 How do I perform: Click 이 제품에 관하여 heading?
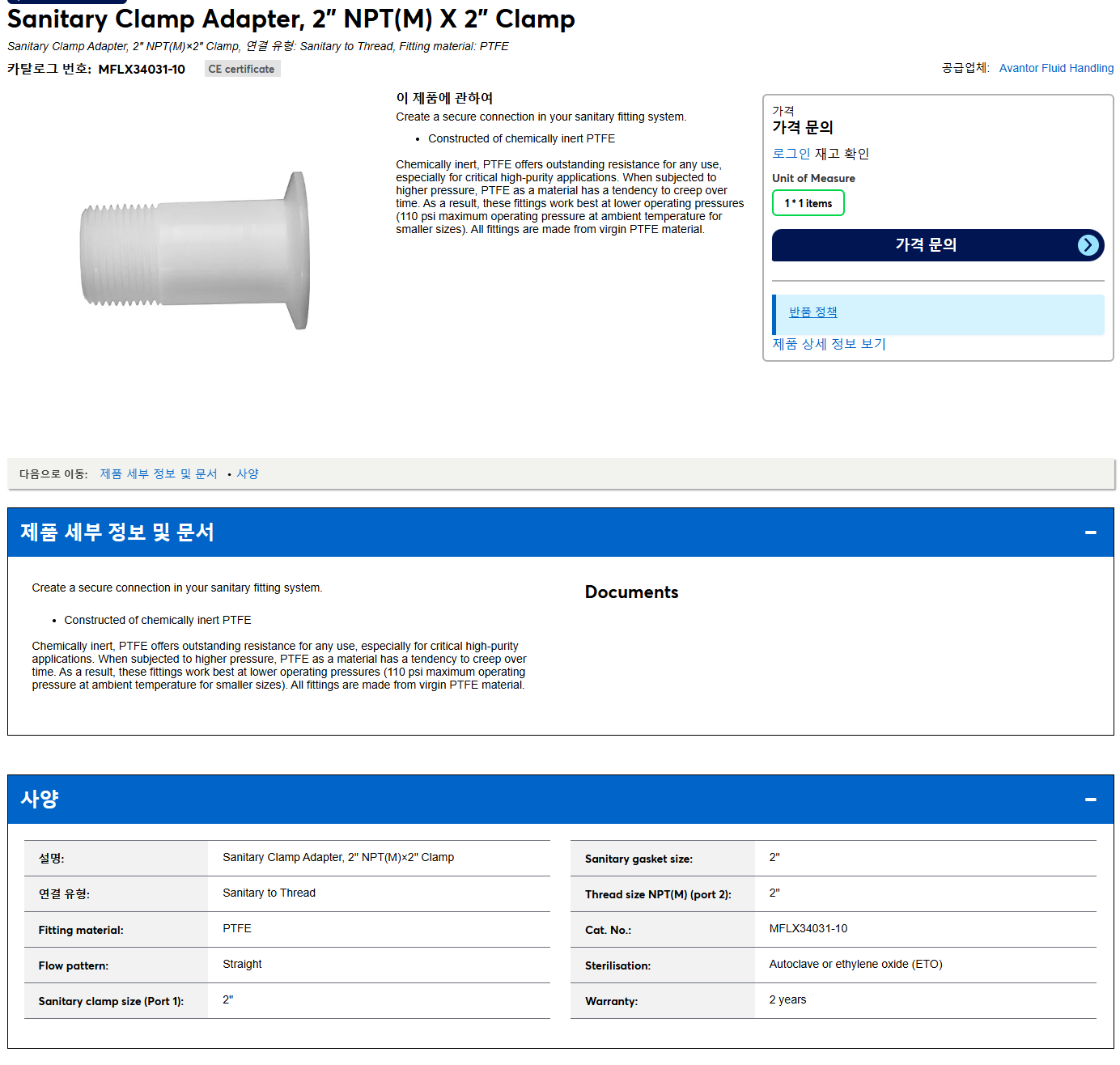[444, 98]
